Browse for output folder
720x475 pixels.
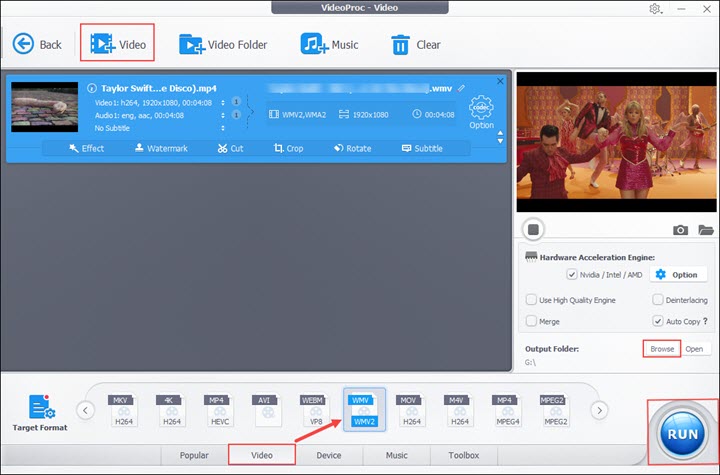coord(662,349)
